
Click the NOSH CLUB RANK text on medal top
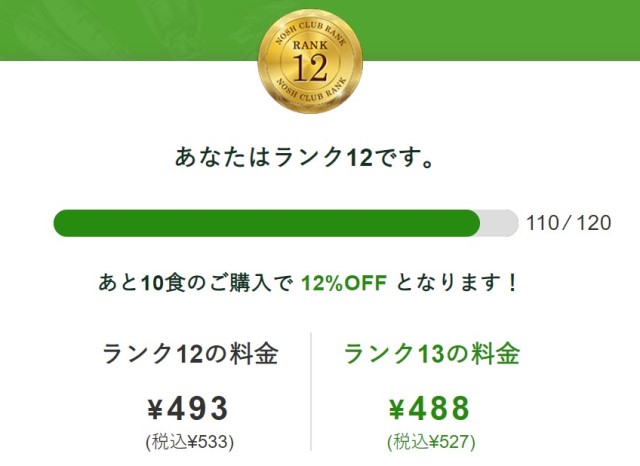pos(311,33)
